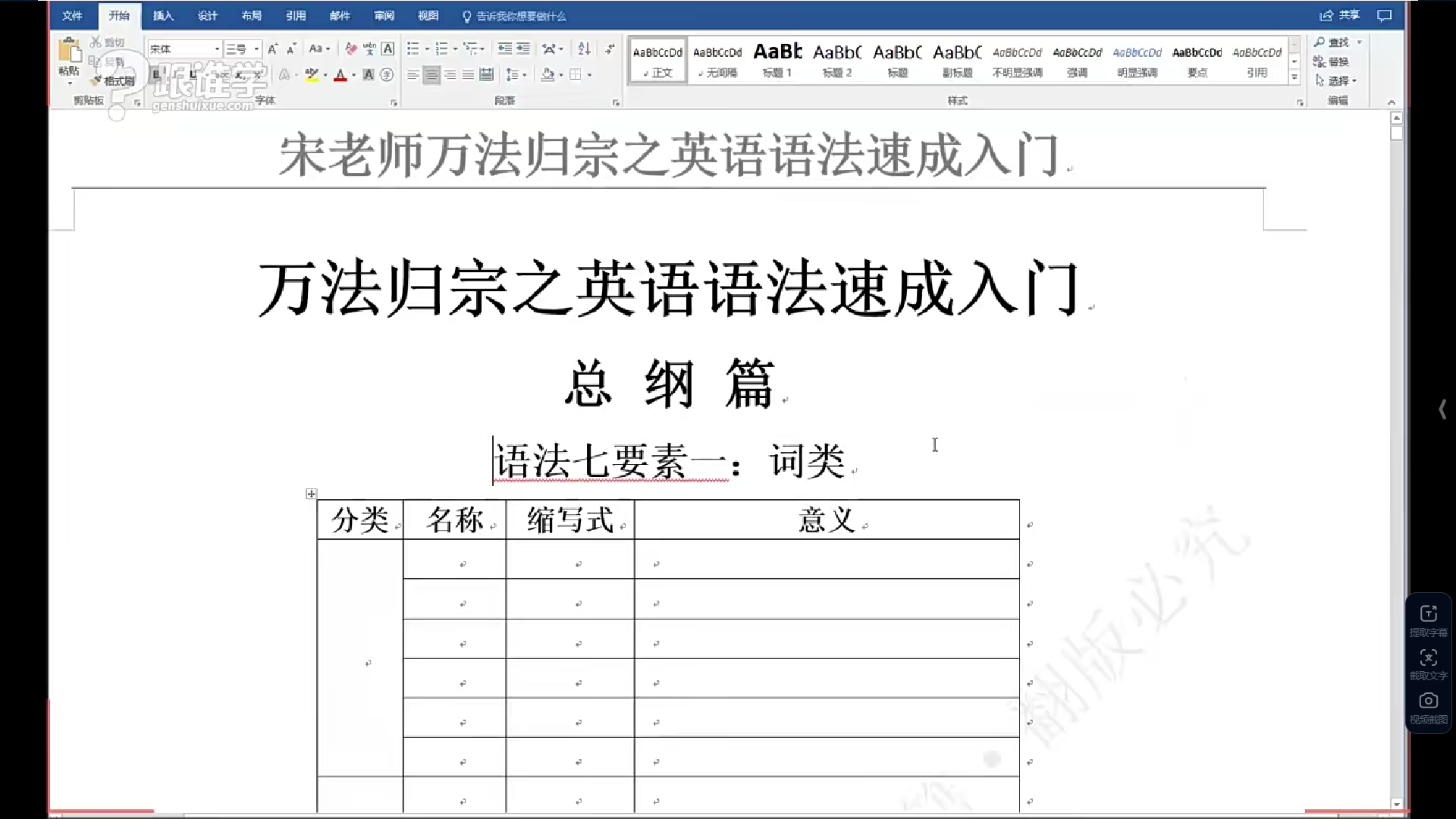This screenshot has width=1456, height=819.
Task: Click the Clear Formatting eraser icon
Action: pos(350,49)
